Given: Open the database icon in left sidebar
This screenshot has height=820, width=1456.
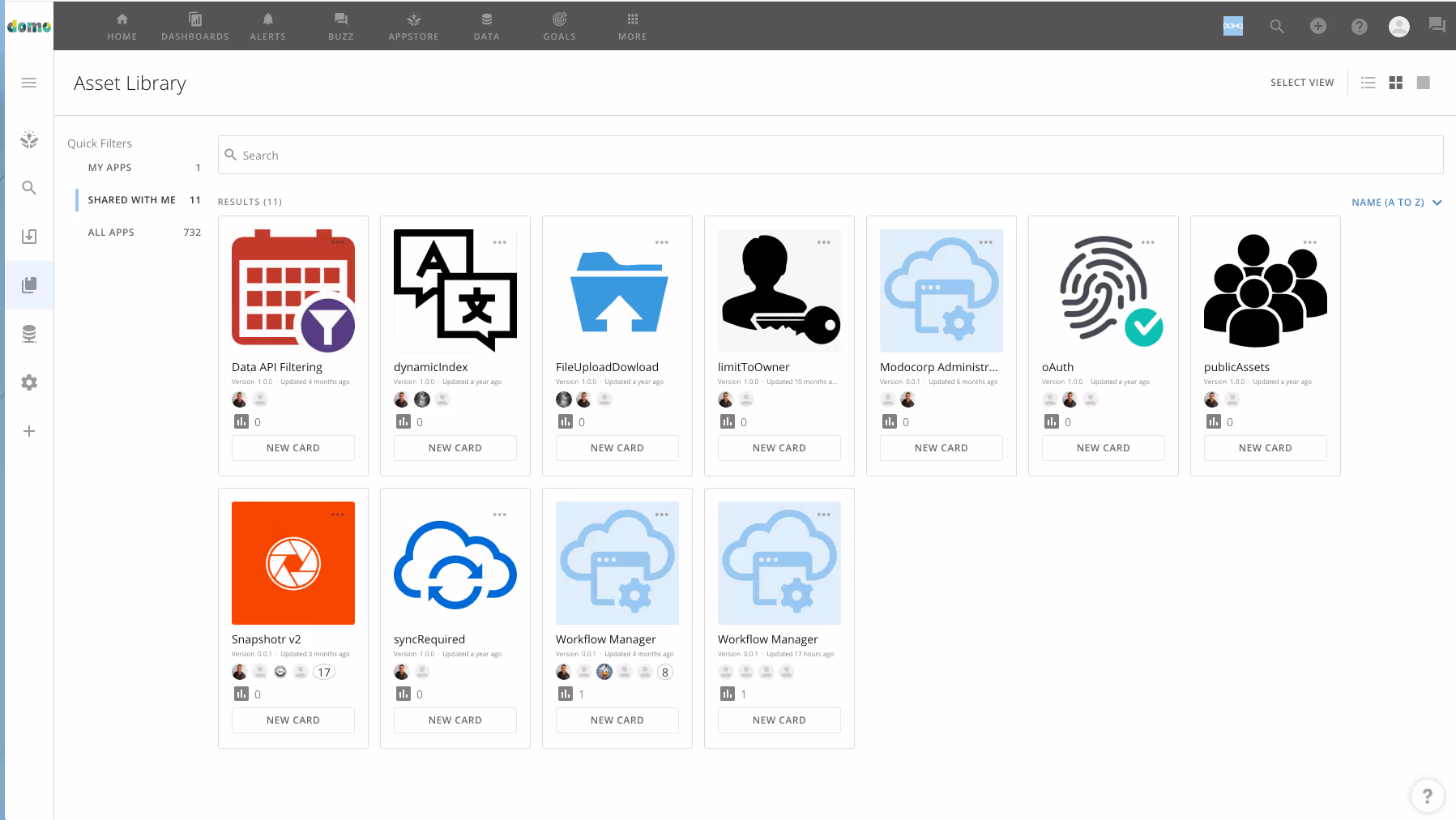Looking at the screenshot, I should pyautogui.click(x=29, y=334).
